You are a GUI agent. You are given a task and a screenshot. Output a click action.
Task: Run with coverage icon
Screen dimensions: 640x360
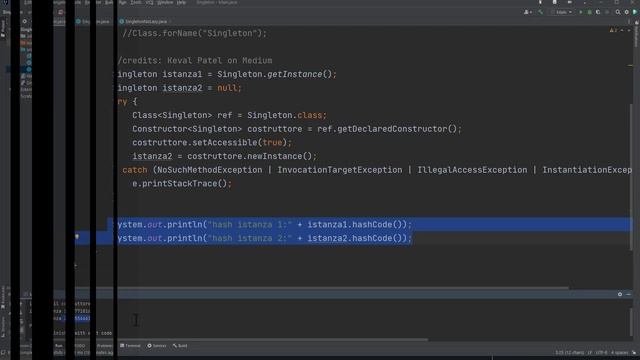point(598,12)
